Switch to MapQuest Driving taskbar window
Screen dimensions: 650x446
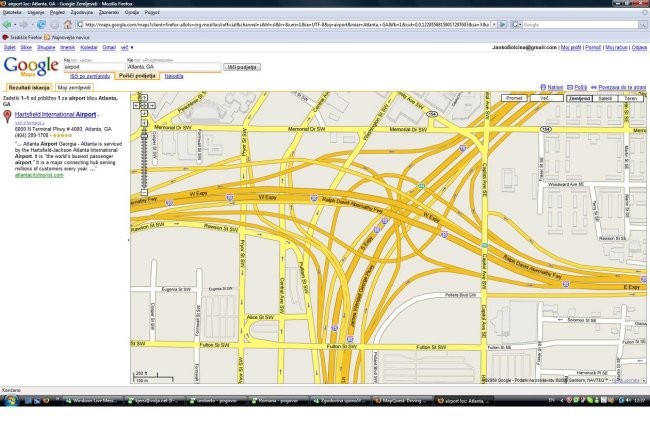(401, 401)
